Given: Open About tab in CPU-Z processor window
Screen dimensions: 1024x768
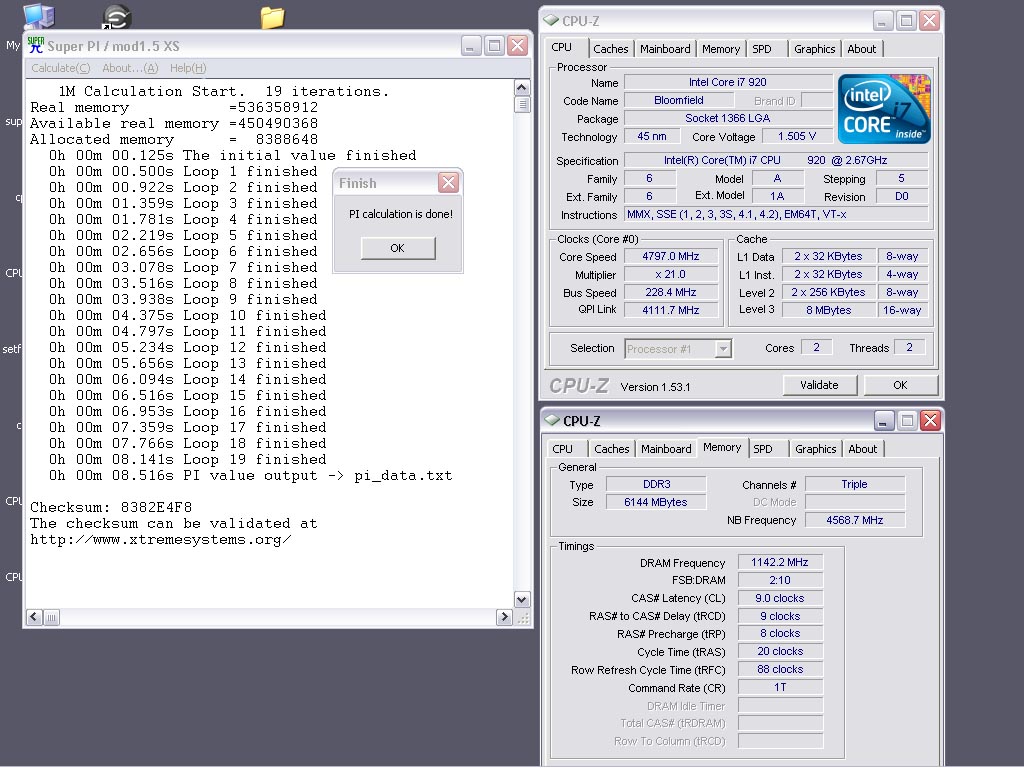Looking at the screenshot, I should (x=861, y=49).
